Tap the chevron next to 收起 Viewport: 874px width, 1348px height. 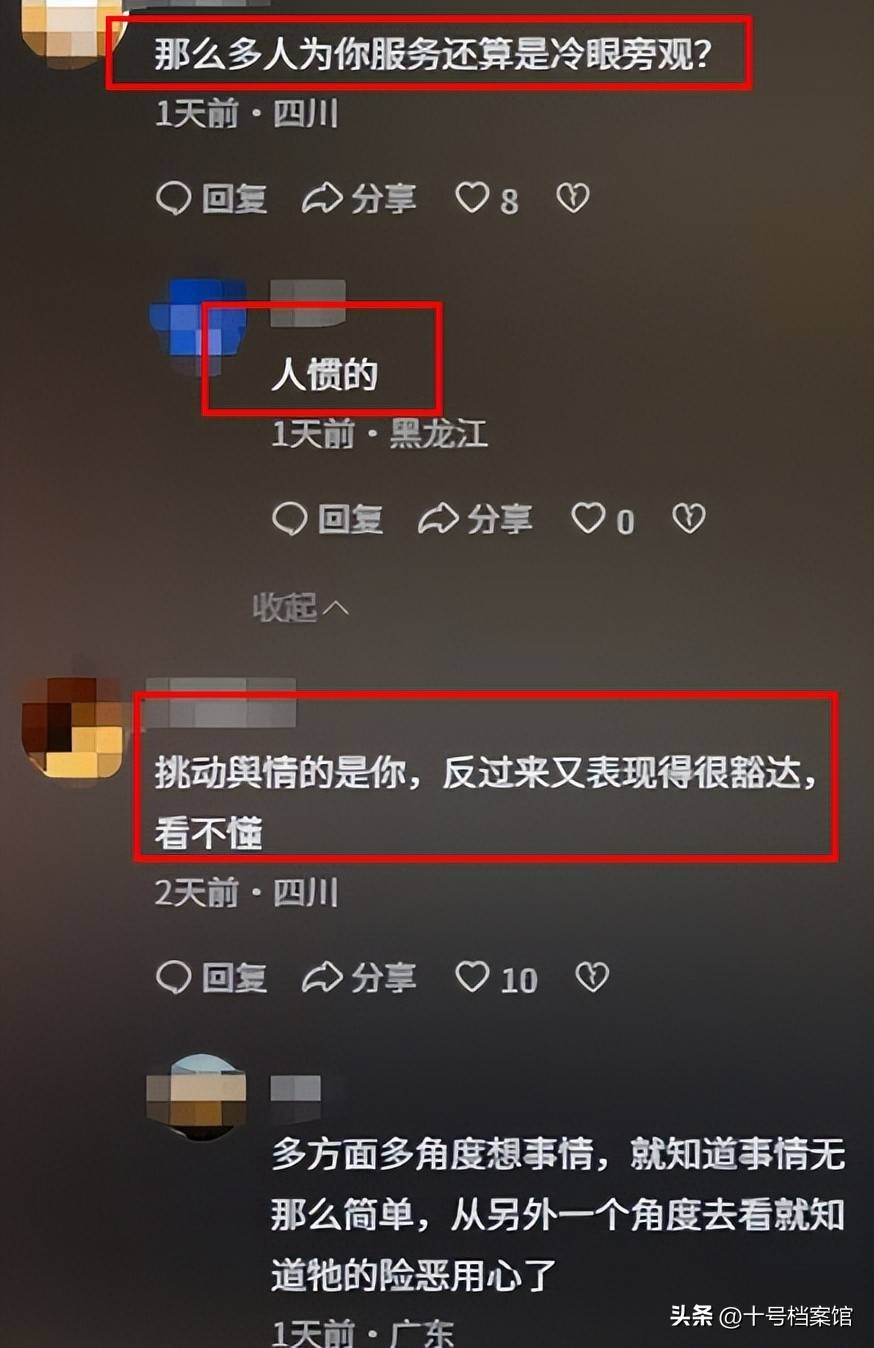click(336, 607)
